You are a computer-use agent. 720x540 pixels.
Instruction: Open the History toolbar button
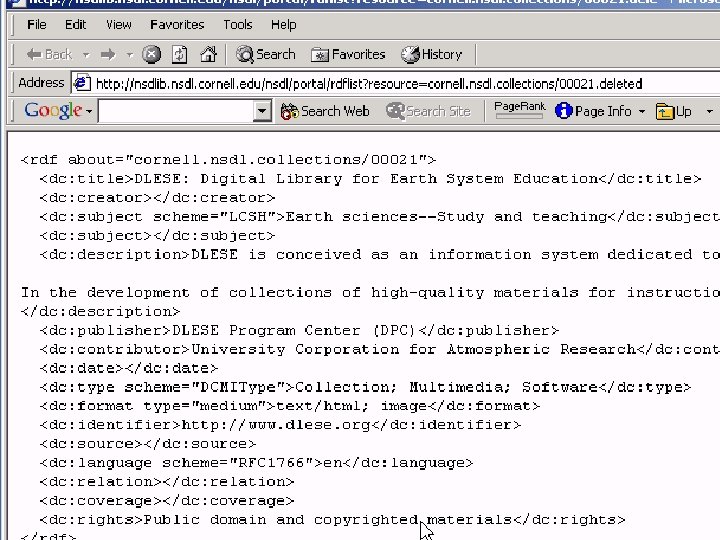tap(432, 55)
